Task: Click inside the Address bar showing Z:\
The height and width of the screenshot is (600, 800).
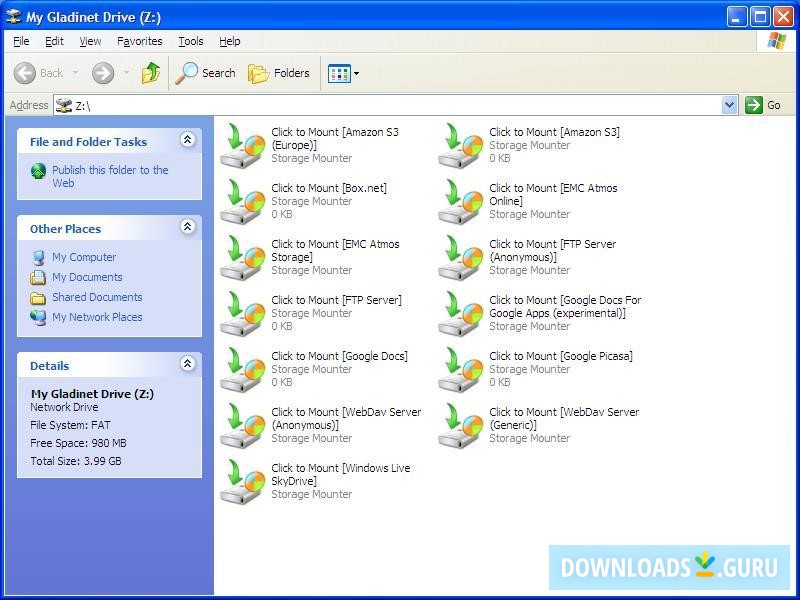Action: 200,104
